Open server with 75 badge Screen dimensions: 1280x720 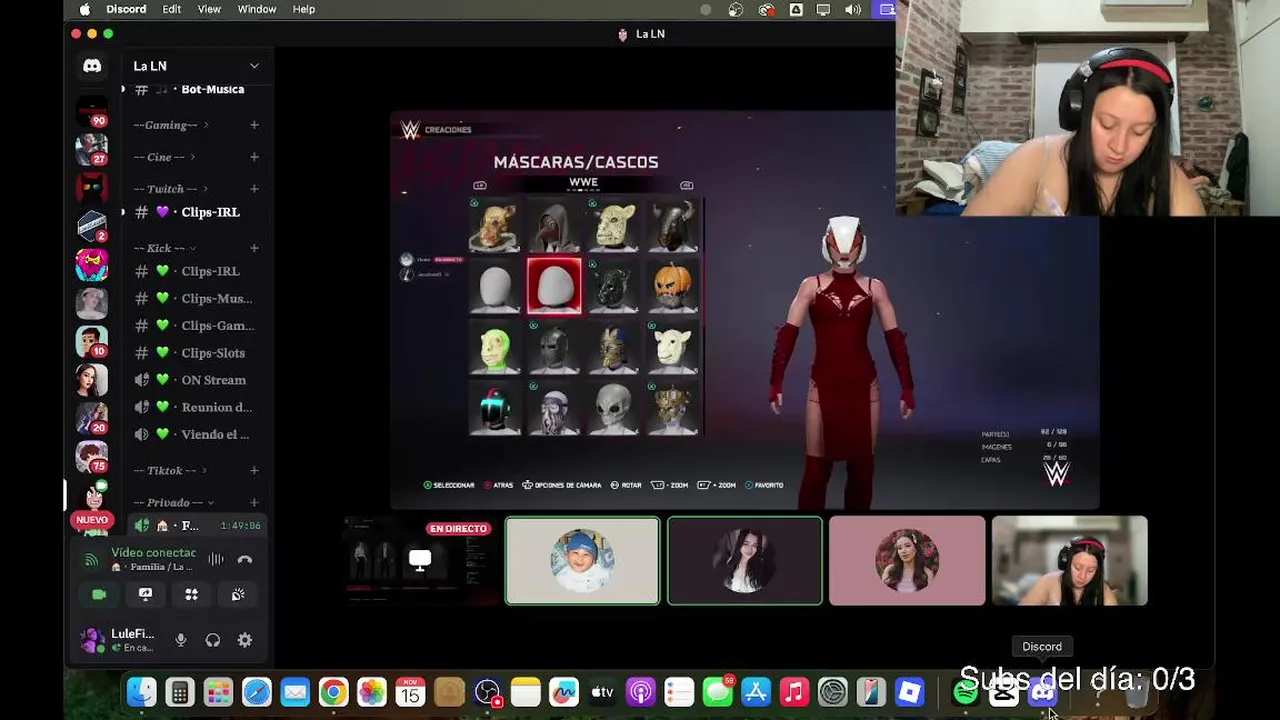coord(92,455)
